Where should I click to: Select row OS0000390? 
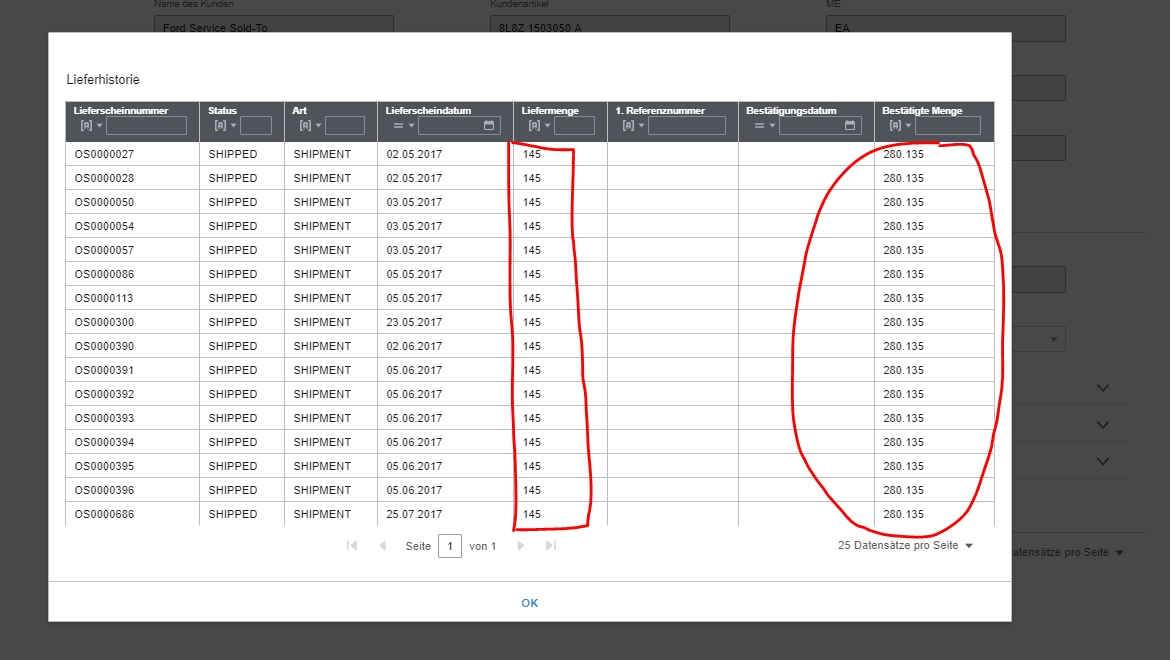tap(530, 346)
